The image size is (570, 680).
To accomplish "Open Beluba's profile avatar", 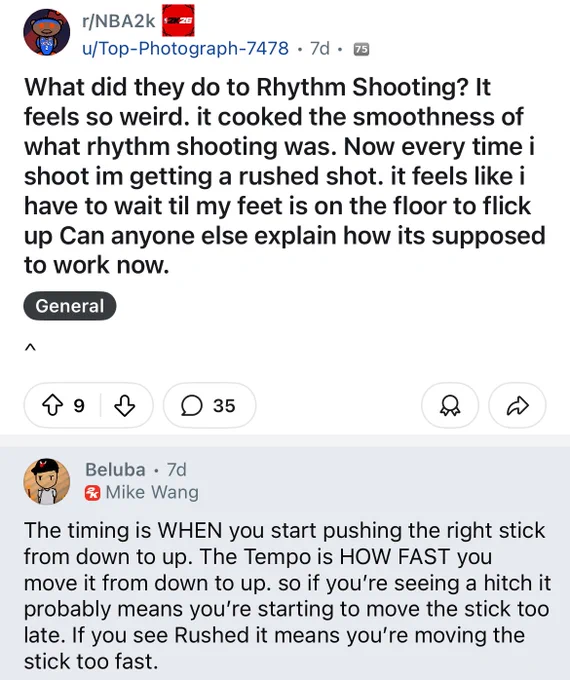I will pyautogui.click(x=46, y=481).
